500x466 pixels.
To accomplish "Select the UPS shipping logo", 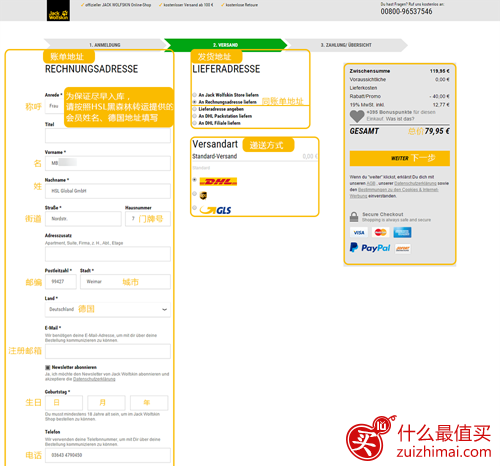I will click(x=203, y=196).
